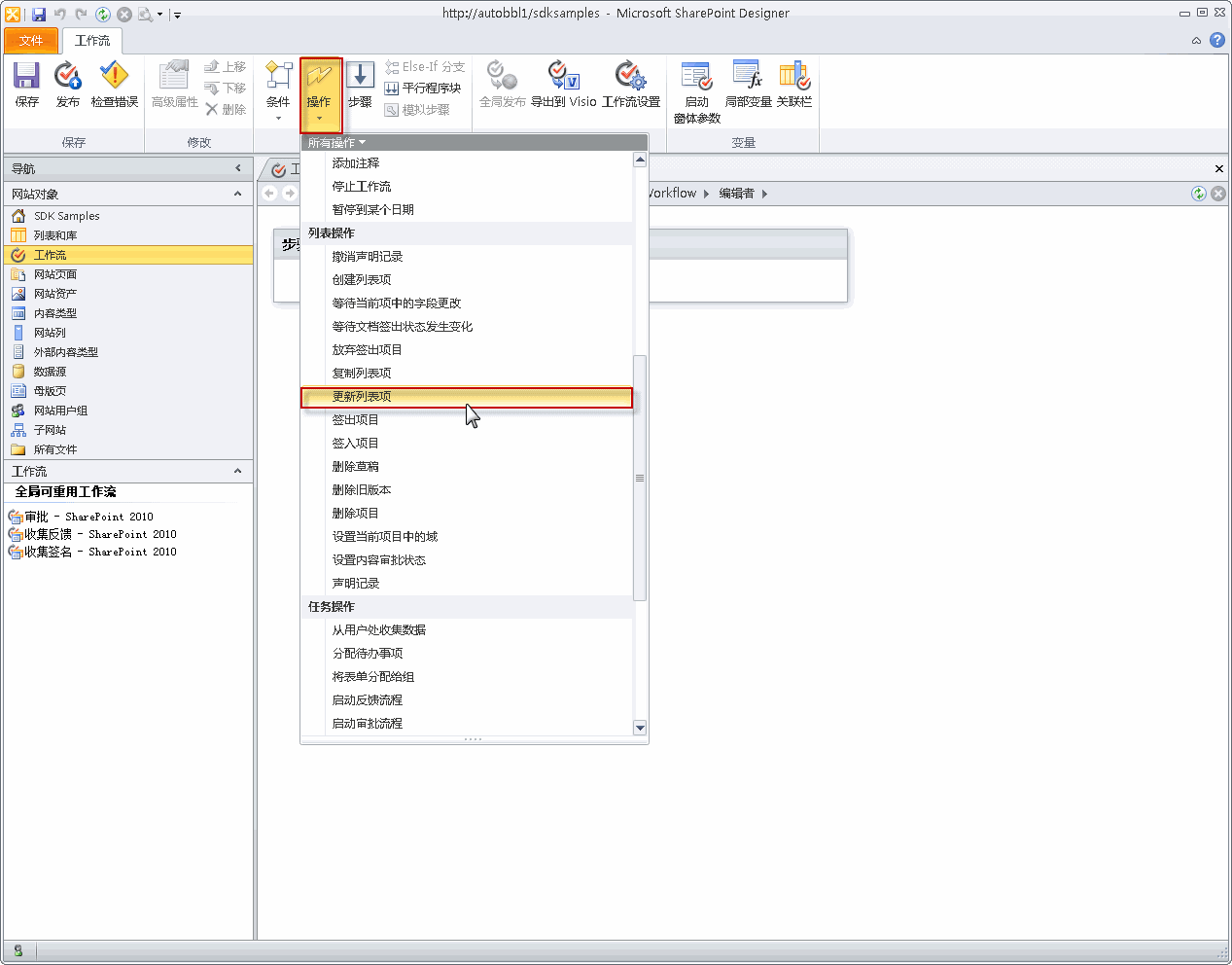This screenshot has width=1232, height=965.
Task: Open the 文件 (File) tab
Action: coord(31,41)
